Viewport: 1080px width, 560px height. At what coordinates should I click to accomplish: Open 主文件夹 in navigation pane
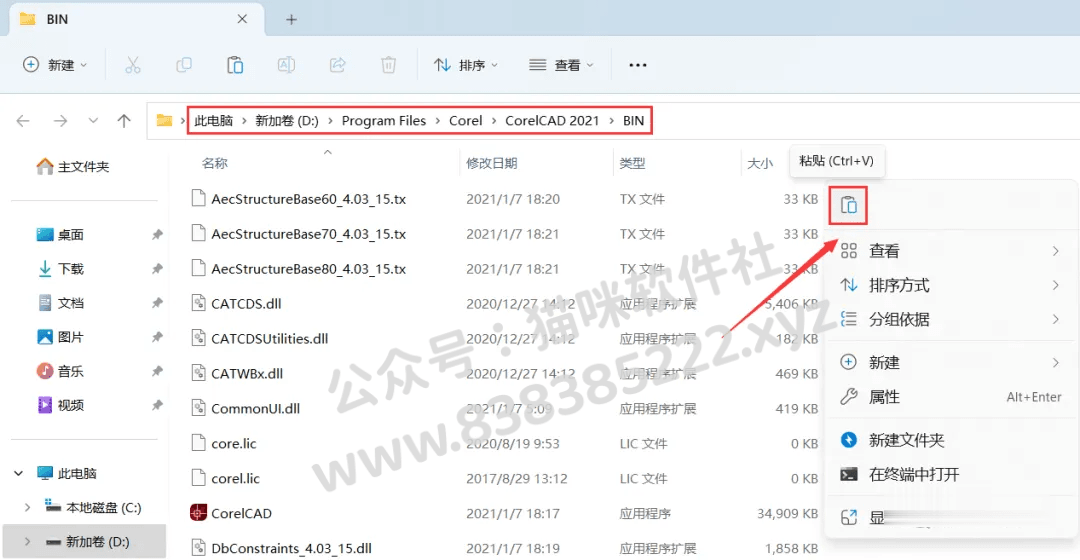click(73, 167)
